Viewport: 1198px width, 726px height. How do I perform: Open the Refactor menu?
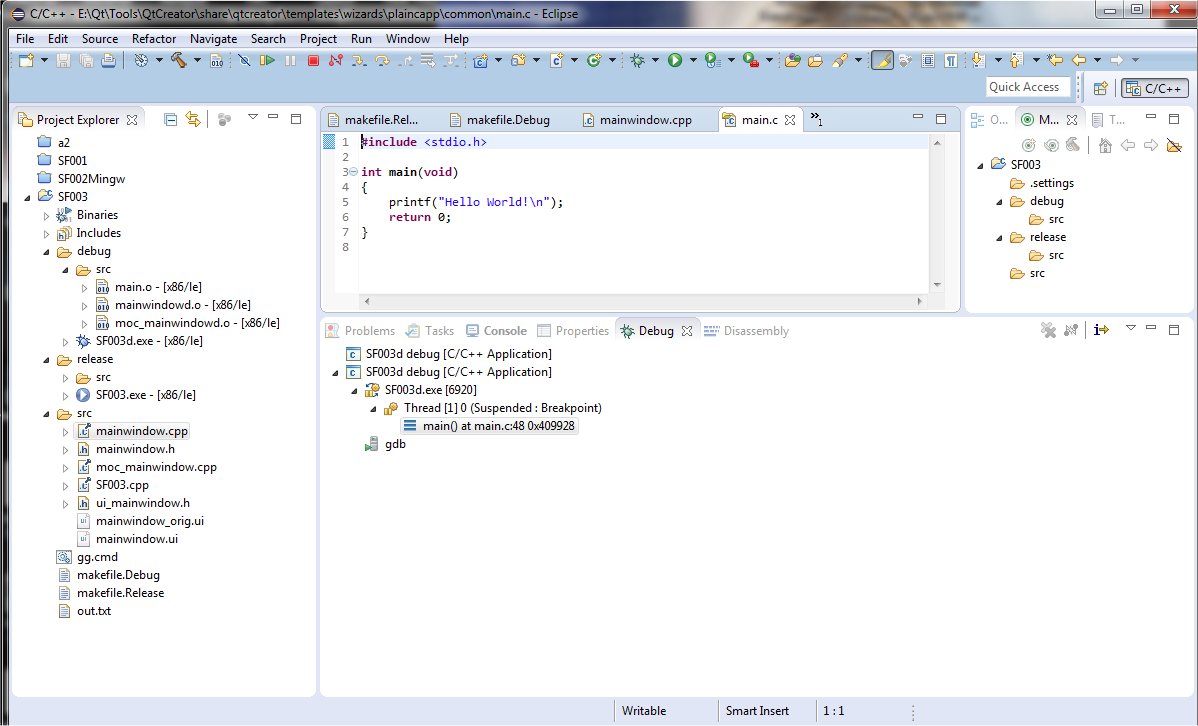pyautogui.click(x=154, y=39)
